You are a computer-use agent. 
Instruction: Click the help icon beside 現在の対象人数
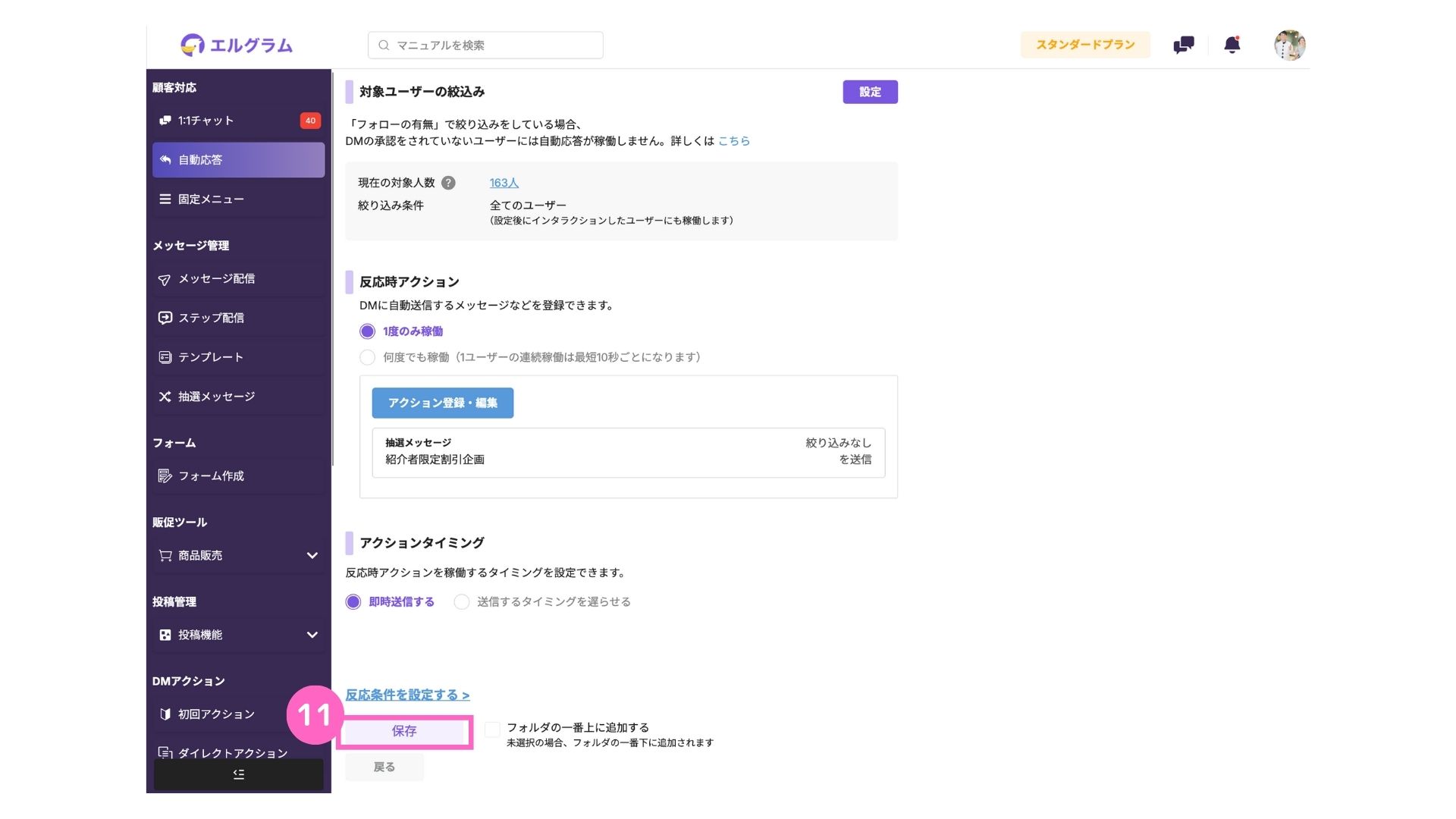coord(448,183)
